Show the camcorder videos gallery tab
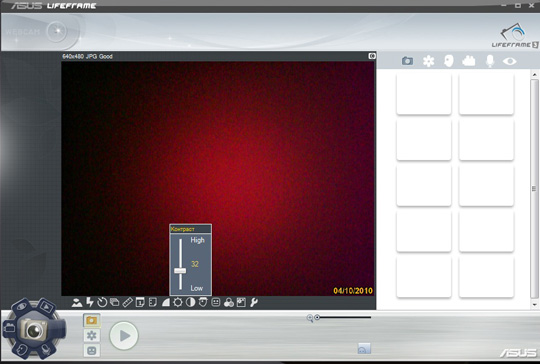This screenshot has width=540, height=364. (469, 61)
